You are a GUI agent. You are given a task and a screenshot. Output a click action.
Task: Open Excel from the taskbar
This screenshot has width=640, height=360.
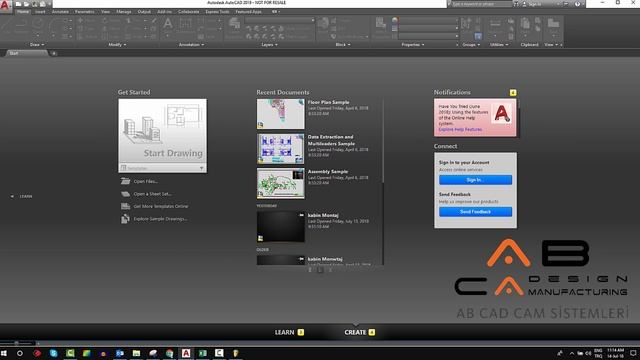point(202,353)
